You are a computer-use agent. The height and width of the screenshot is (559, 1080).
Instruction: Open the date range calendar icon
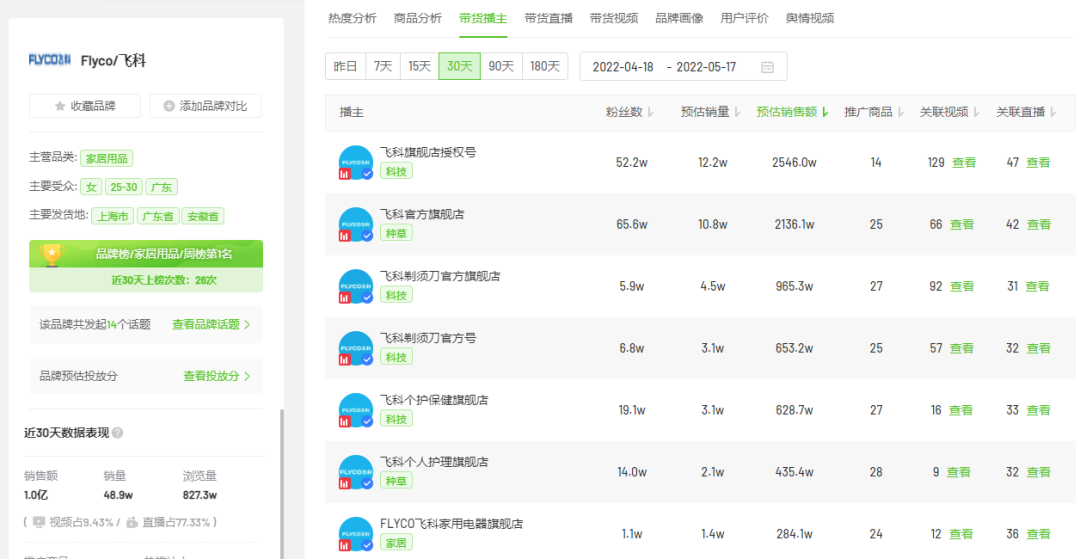pyautogui.click(x=767, y=67)
